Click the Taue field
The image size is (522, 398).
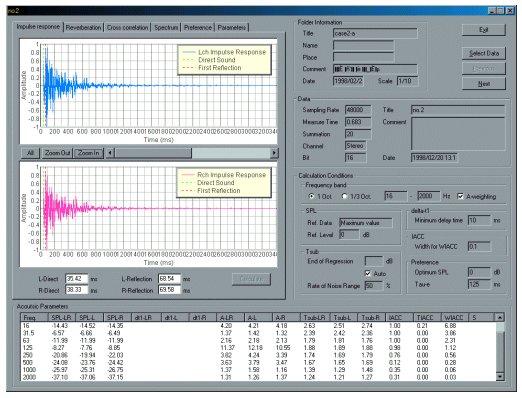pos(479,284)
